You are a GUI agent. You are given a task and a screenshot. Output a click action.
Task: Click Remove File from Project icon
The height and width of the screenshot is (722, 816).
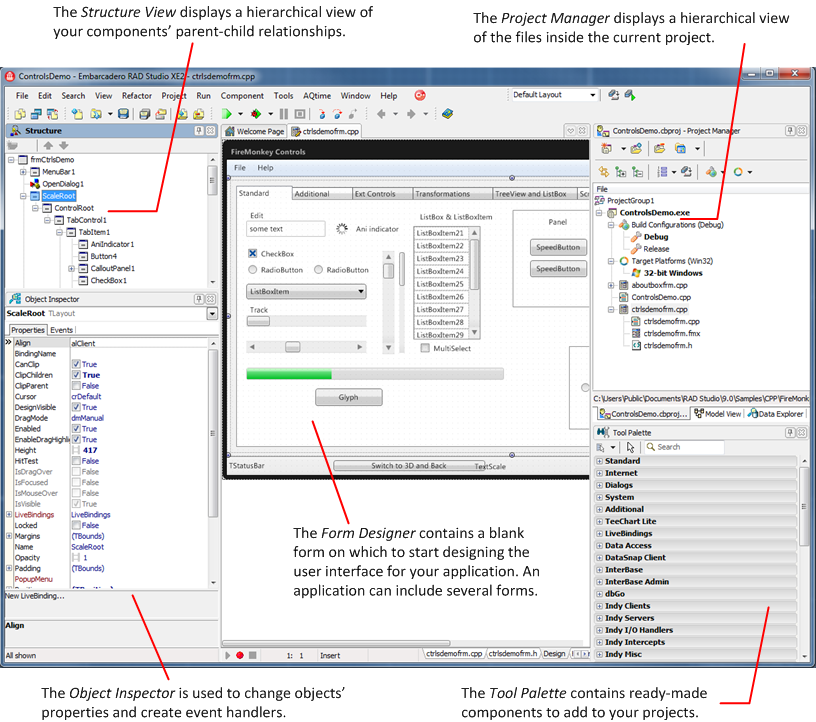click(198, 113)
